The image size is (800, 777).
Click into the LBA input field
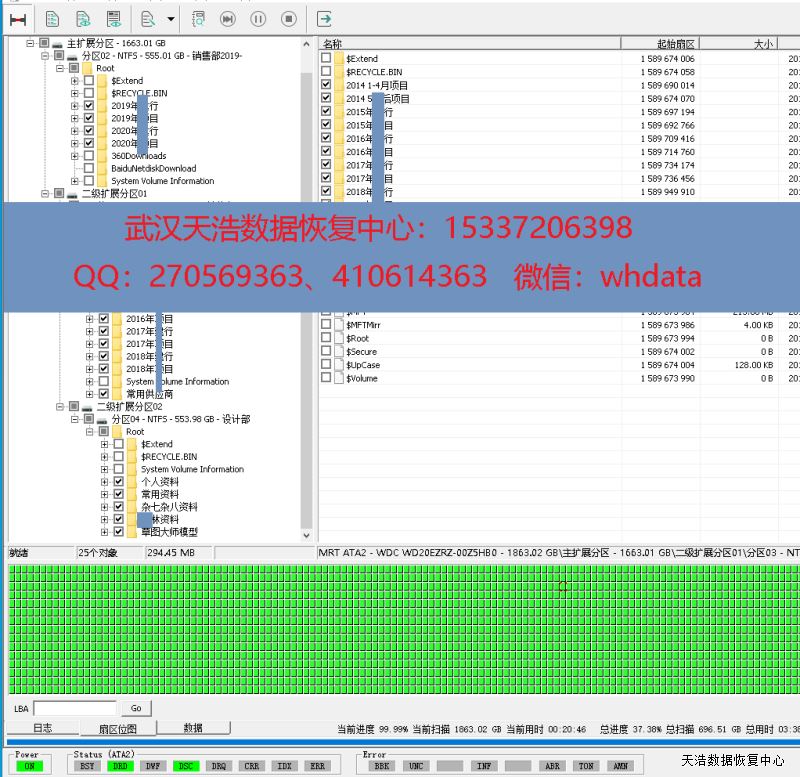point(74,708)
